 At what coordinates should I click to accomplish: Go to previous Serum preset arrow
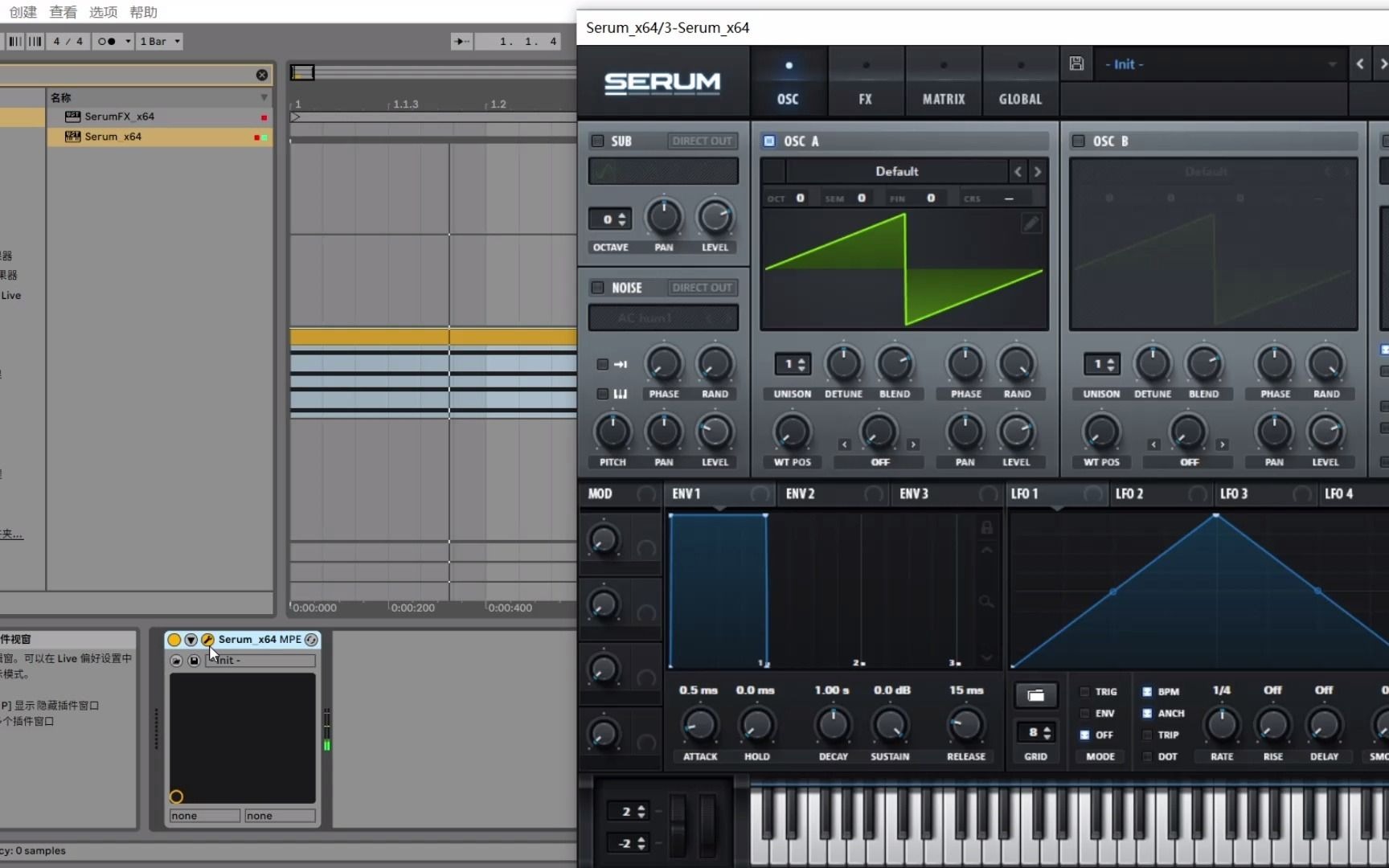coord(1360,63)
